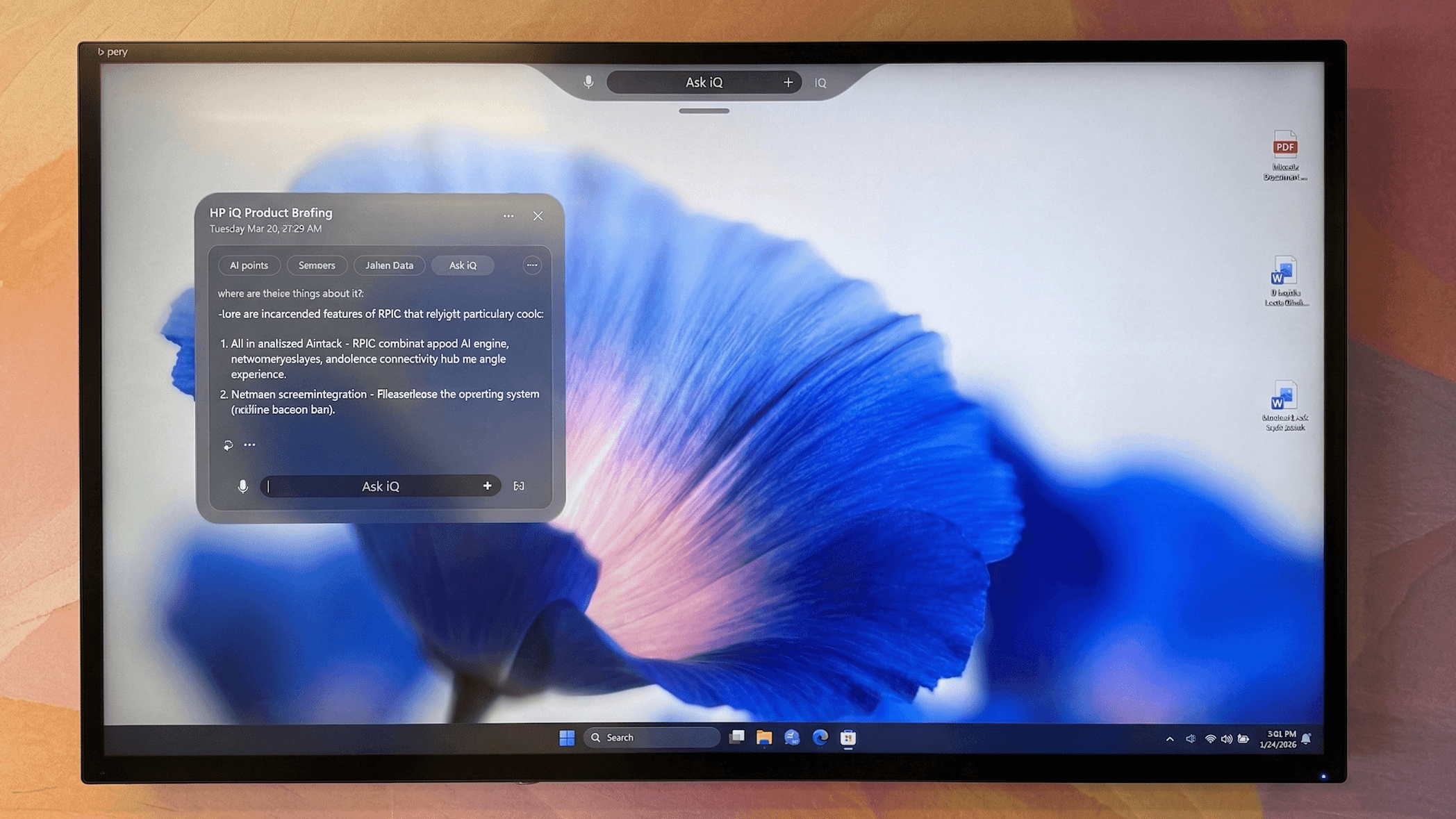Open the ellipsis options beside the regenerate icon
The height and width of the screenshot is (819, 1456).
pos(249,445)
